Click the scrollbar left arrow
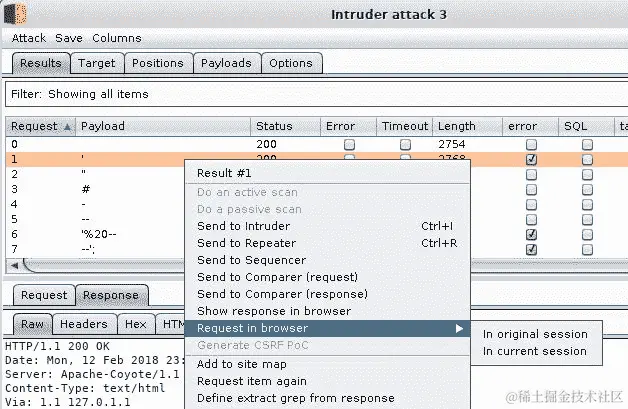 point(14,265)
